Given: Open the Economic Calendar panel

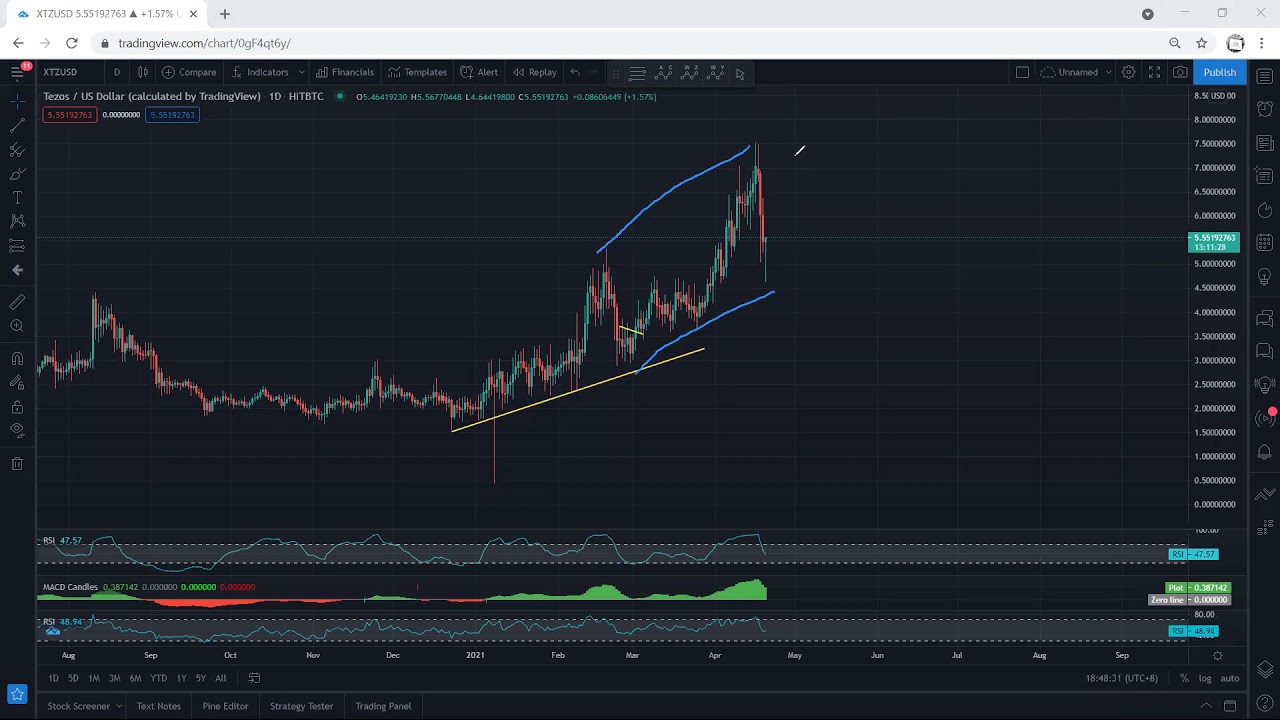Looking at the screenshot, I should [1265, 242].
